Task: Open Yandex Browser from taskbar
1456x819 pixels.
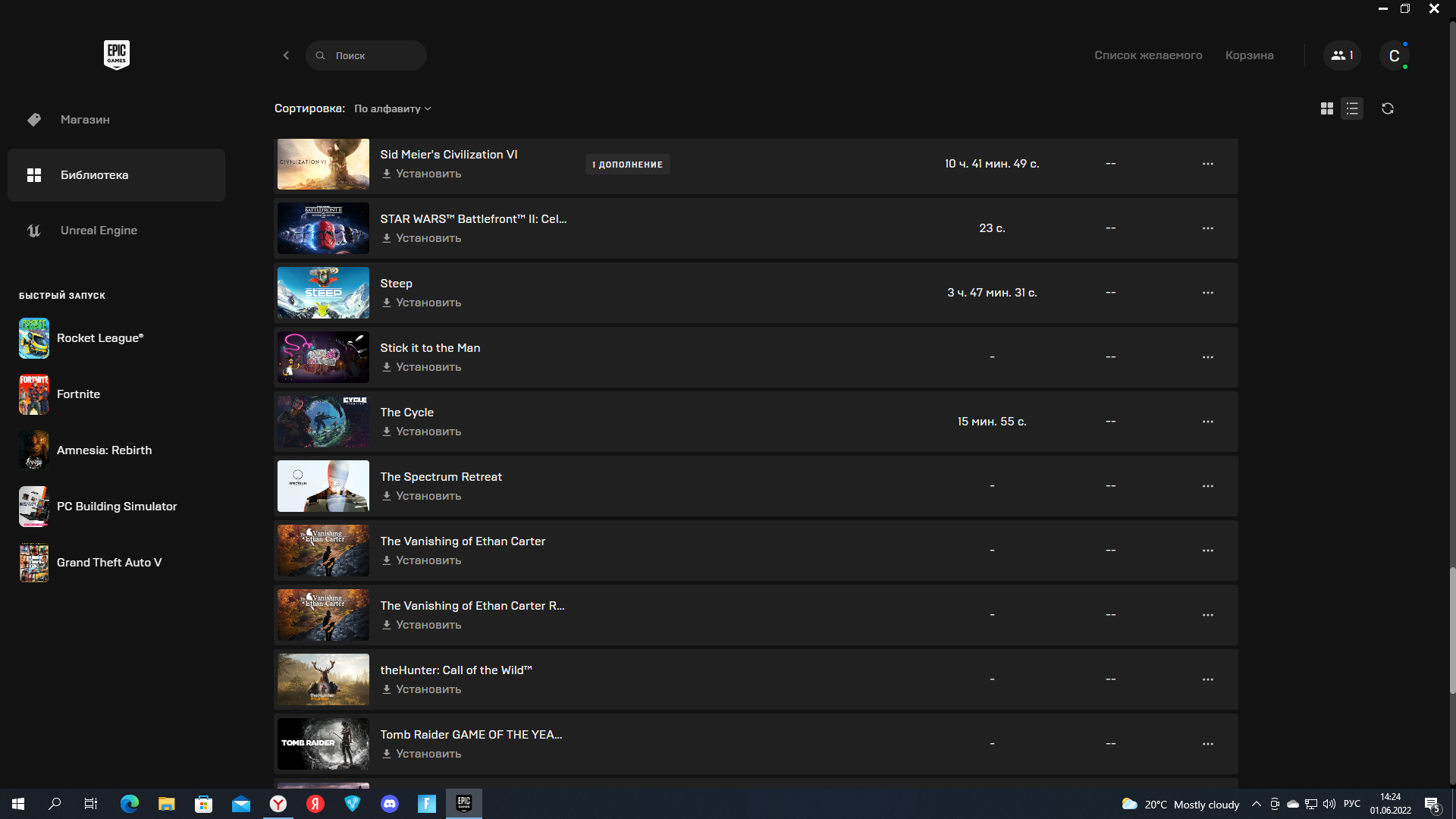Action: tap(278, 804)
